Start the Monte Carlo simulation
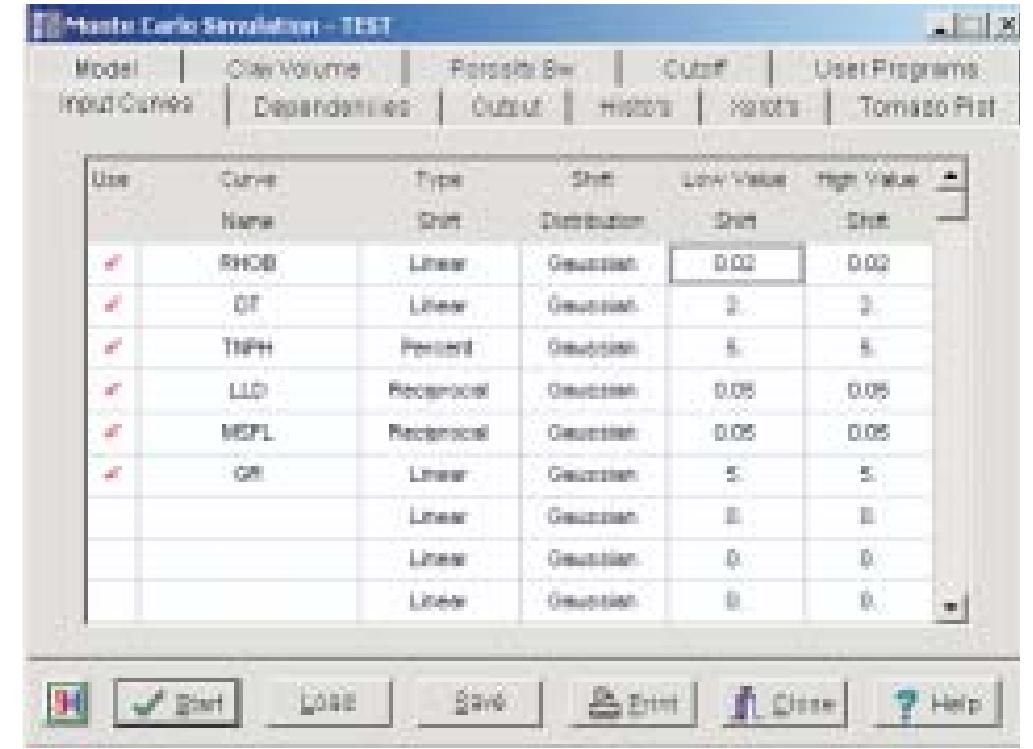1033x749 pixels. click(177, 703)
